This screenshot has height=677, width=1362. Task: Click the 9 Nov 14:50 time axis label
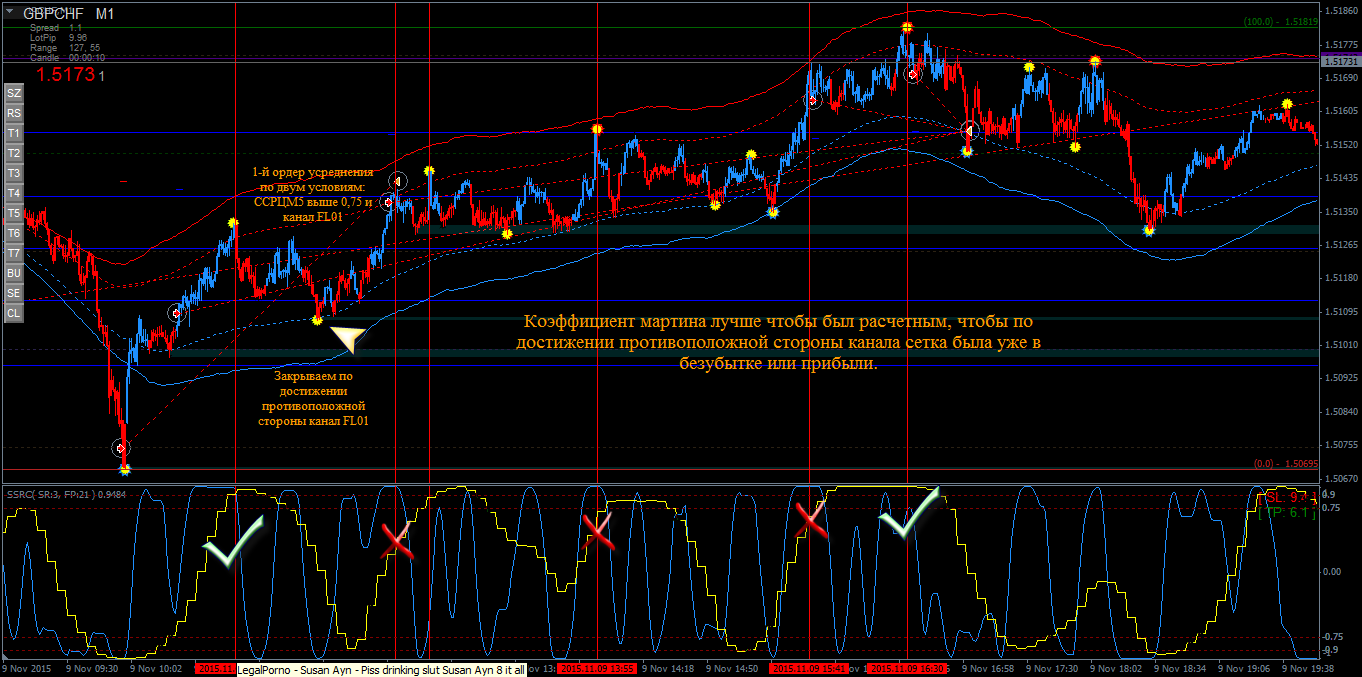[x=734, y=668]
